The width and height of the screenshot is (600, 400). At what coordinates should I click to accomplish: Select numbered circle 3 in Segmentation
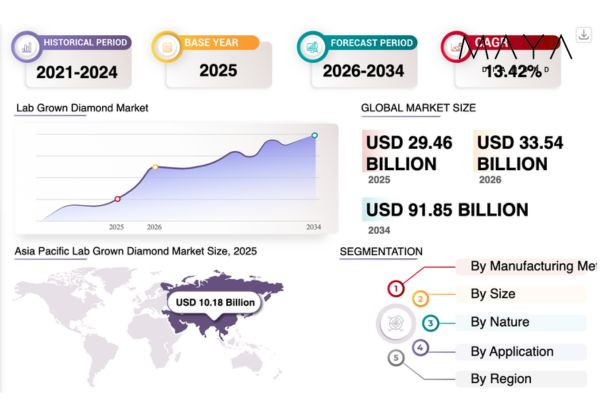tap(430, 323)
